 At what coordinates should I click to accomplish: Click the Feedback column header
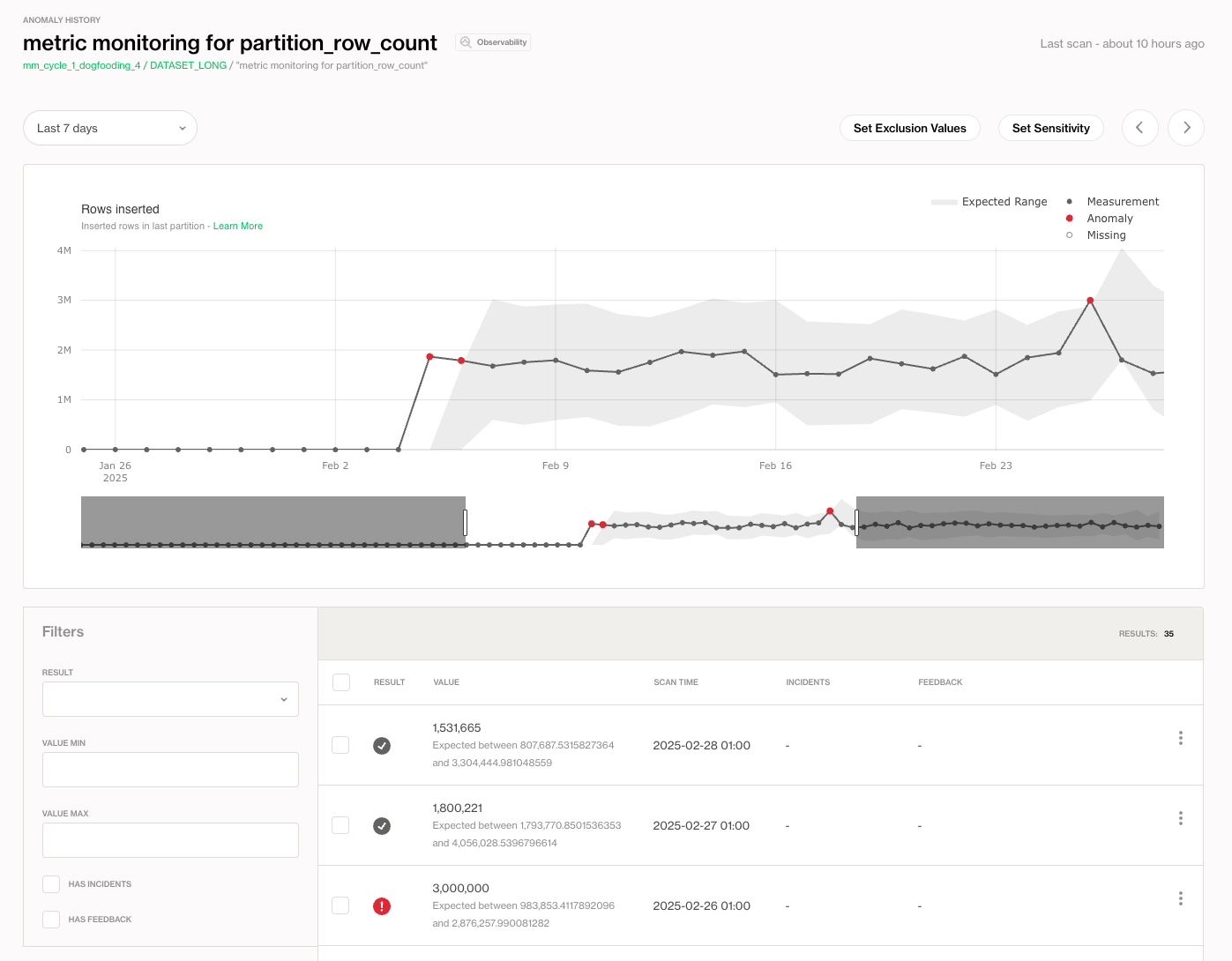pyautogui.click(x=940, y=682)
